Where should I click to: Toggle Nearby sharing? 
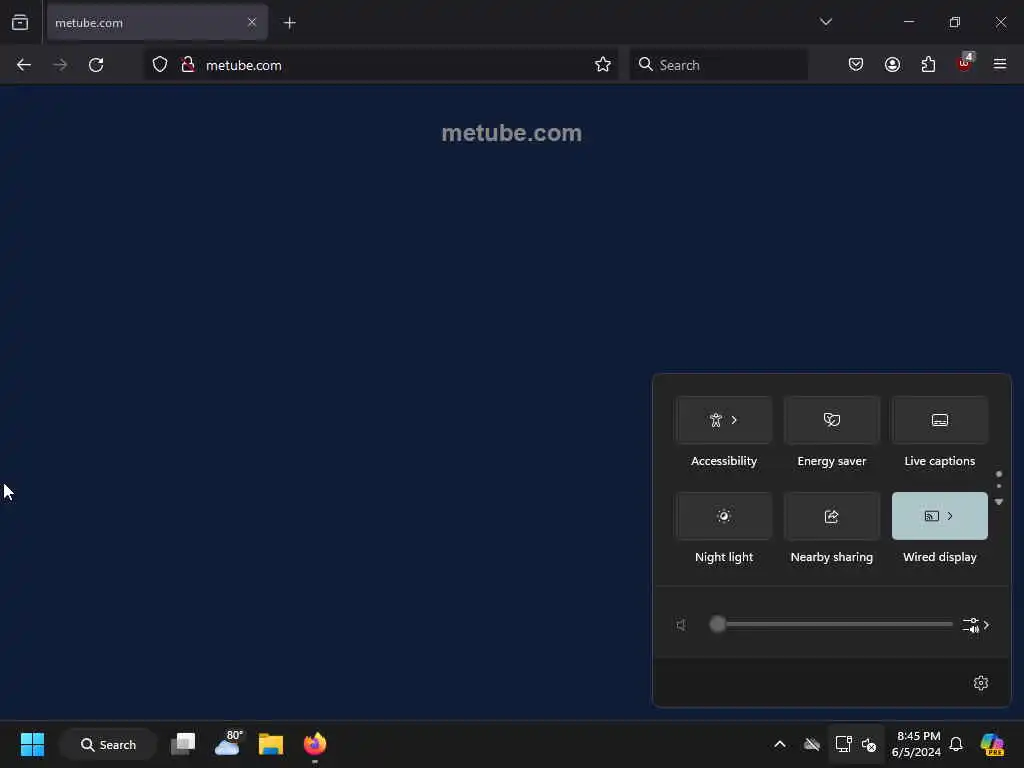pyautogui.click(x=831, y=516)
